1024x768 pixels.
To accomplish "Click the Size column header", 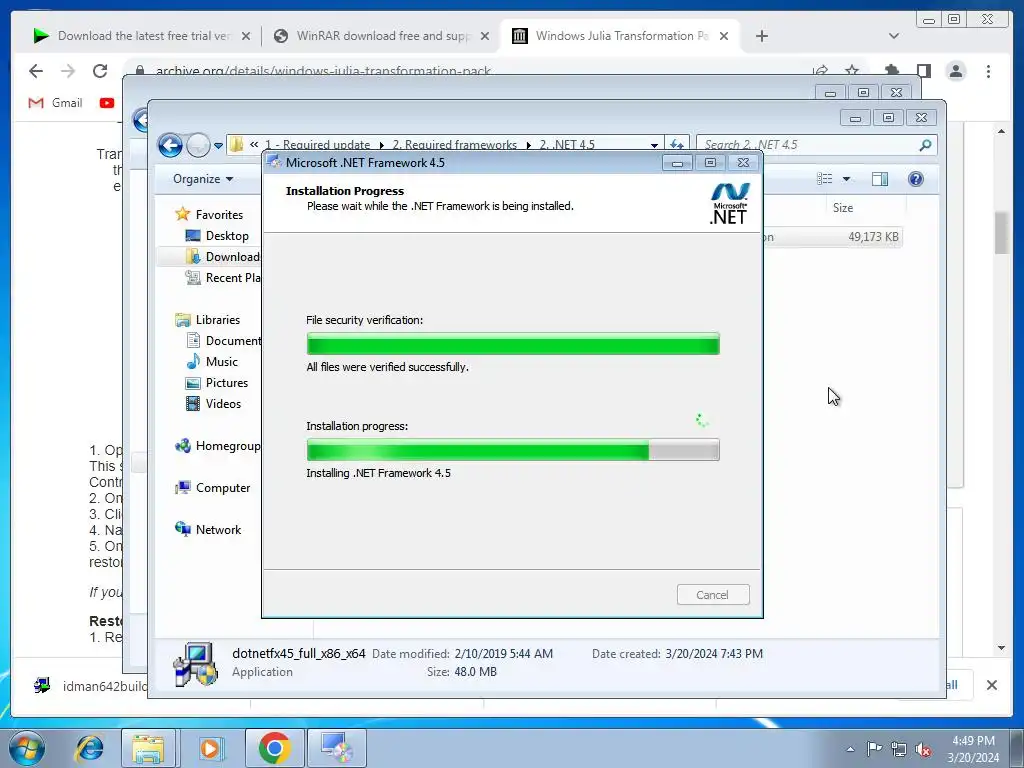I will (842, 208).
